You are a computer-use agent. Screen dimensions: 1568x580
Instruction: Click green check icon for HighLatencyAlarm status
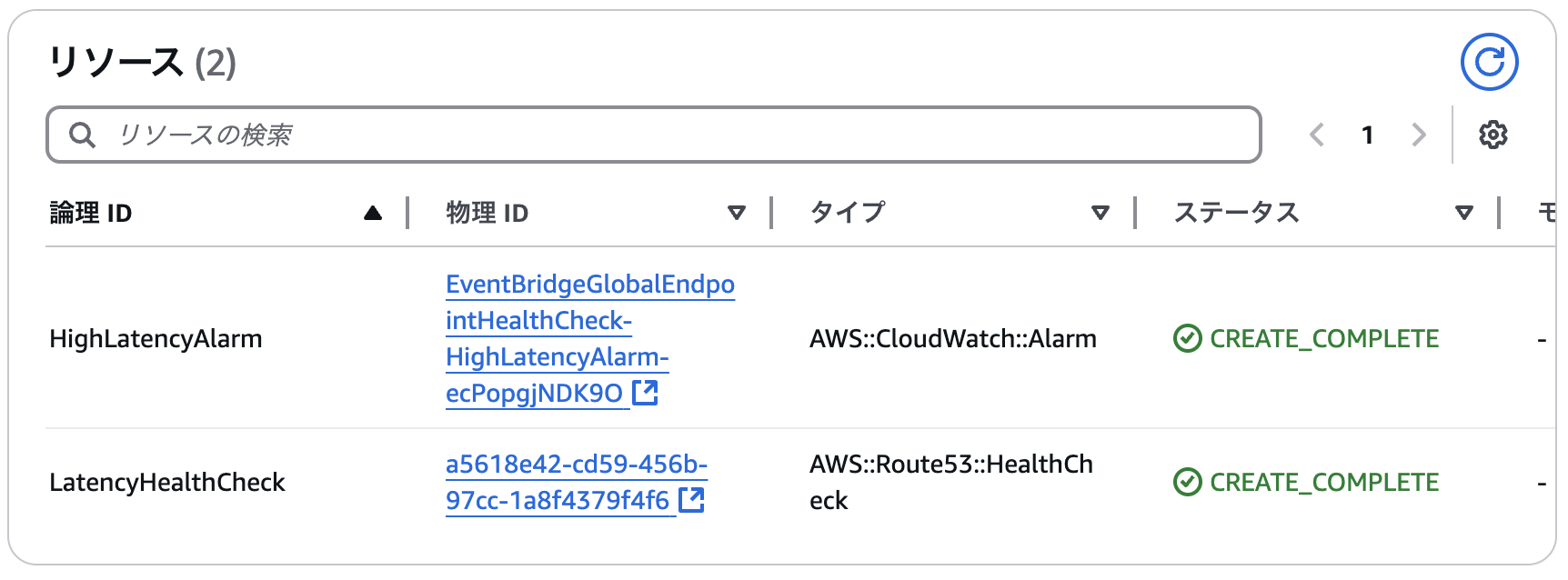[x=1187, y=338]
